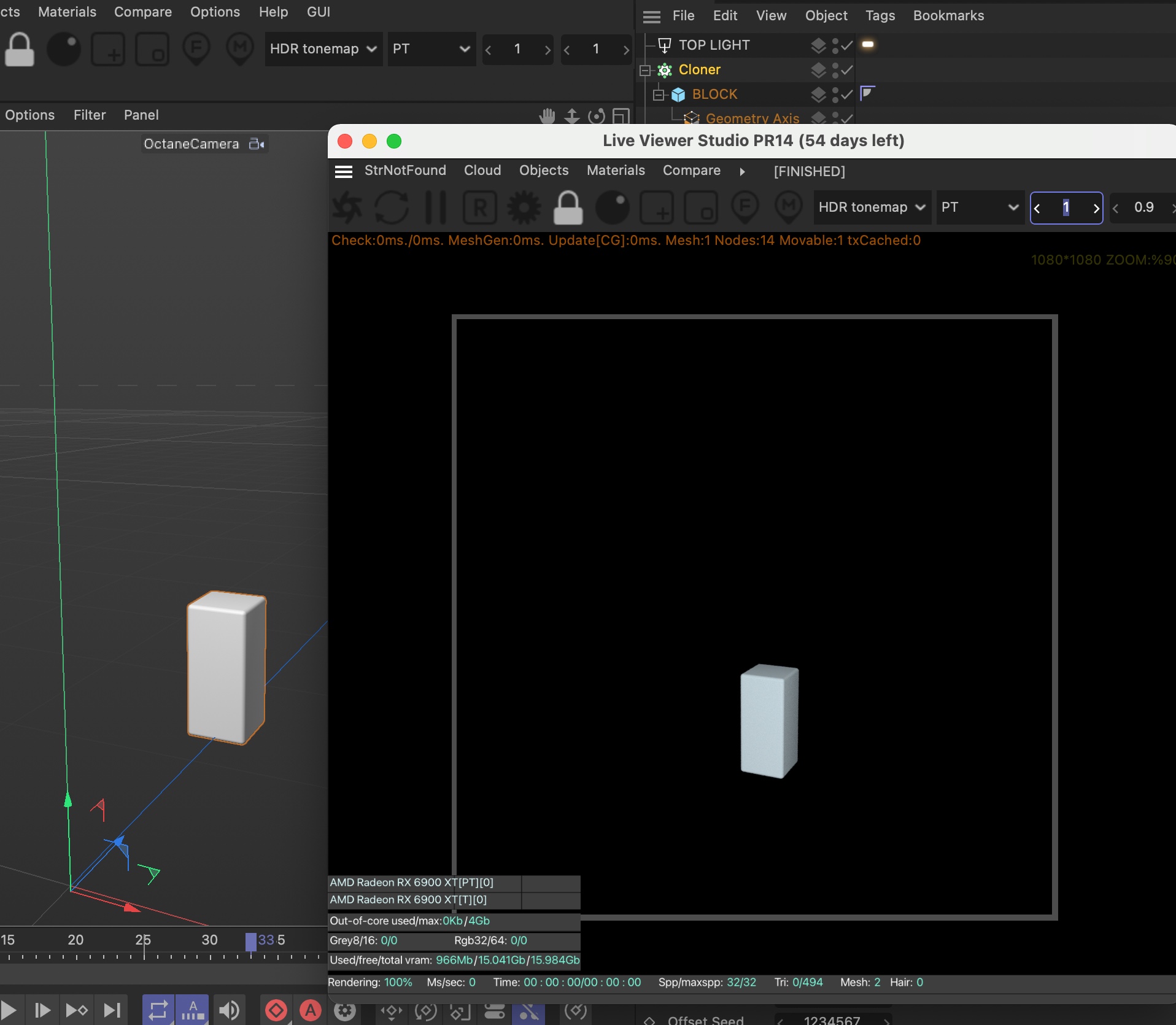Select the film region icon in Live Viewer Studio
The image size is (1176, 1025).
[x=701, y=207]
